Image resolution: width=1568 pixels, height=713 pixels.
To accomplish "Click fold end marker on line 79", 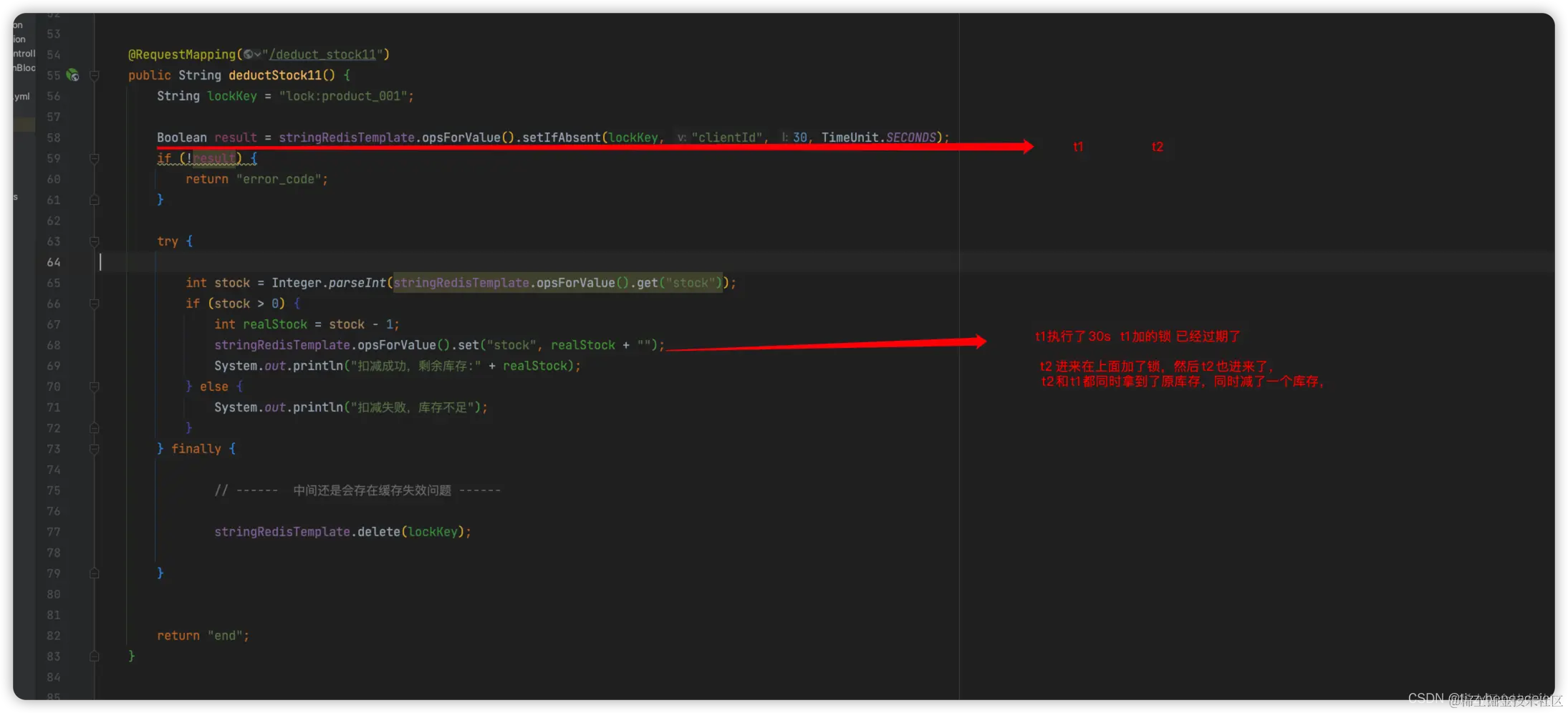I will pyautogui.click(x=95, y=573).
